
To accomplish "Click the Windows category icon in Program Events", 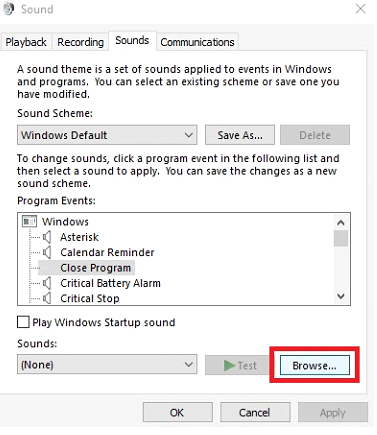I will click(x=29, y=222).
